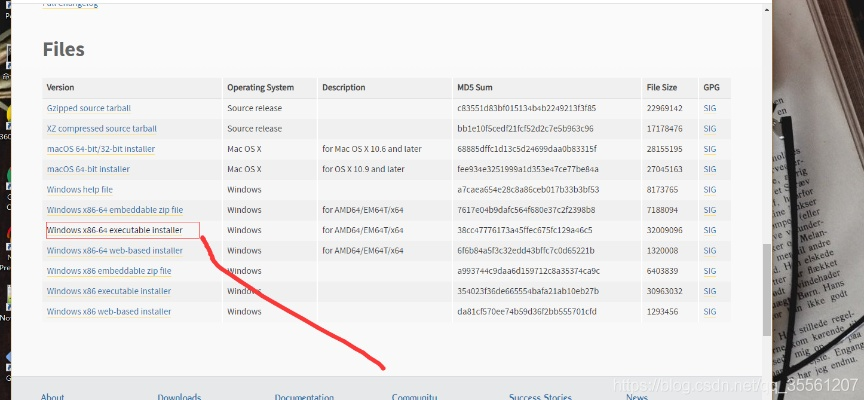Open SIG for Windows x86-64 executable installer
Screen dimensions: 864x400
pyautogui.click(x=709, y=231)
